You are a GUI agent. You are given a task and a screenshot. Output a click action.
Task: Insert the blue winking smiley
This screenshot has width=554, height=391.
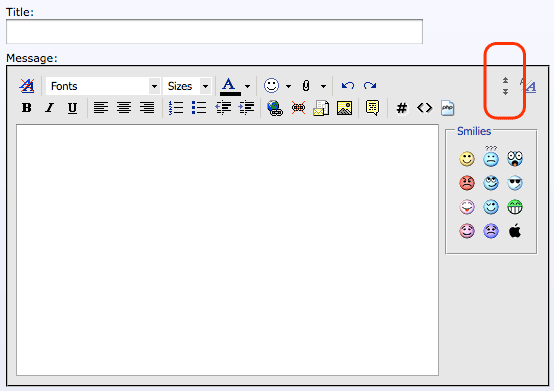pyautogui.click(x=491, y=207)
